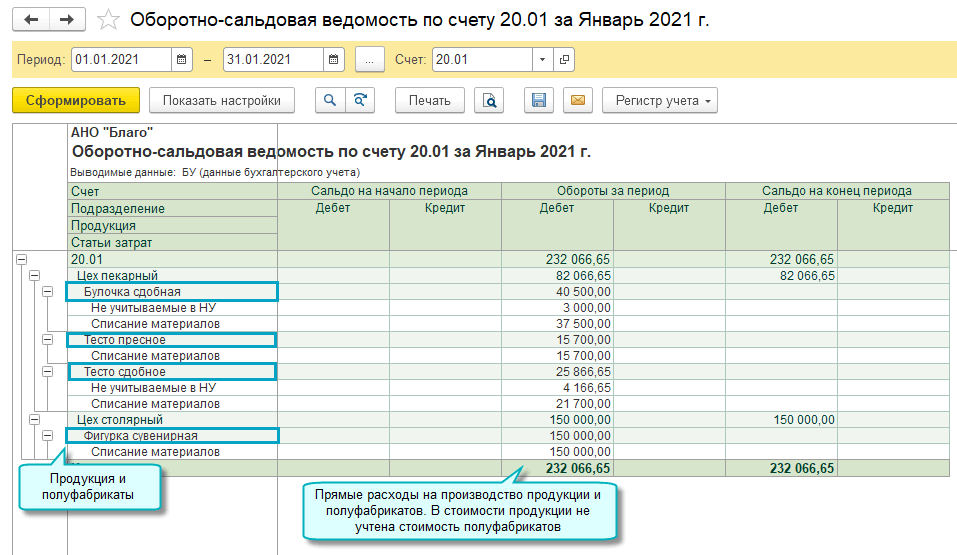957x555 pixels.
Task: Click Списание материалов under Фигурка сувенирная
Action: click(x=155, y=452)
